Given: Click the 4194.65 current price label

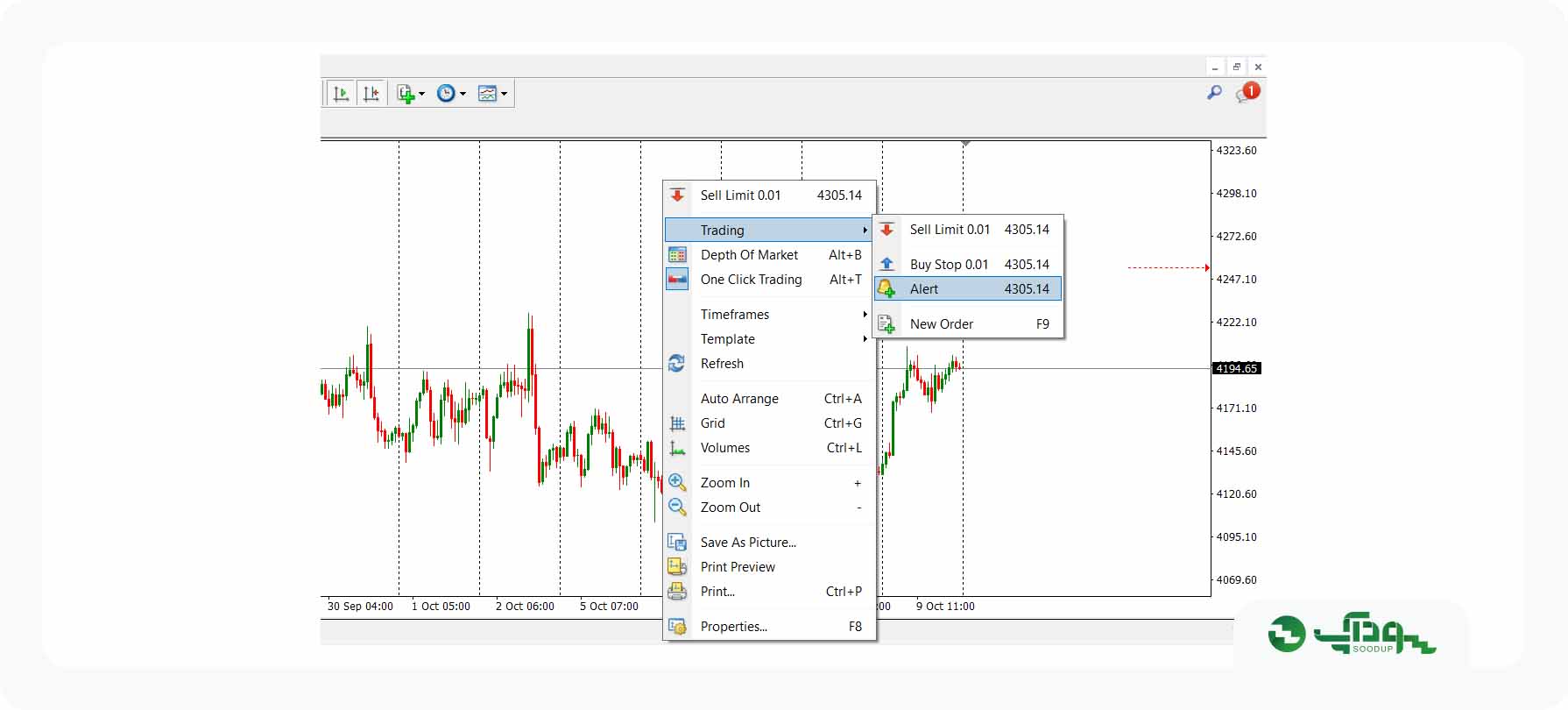Looking at the screenshot, I should [1236, 368].
